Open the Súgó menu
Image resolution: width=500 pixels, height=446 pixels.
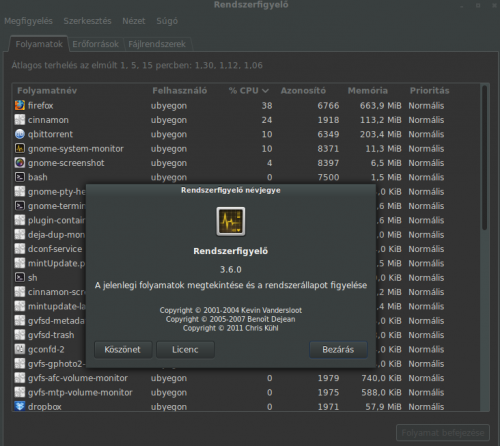point(167,21)
